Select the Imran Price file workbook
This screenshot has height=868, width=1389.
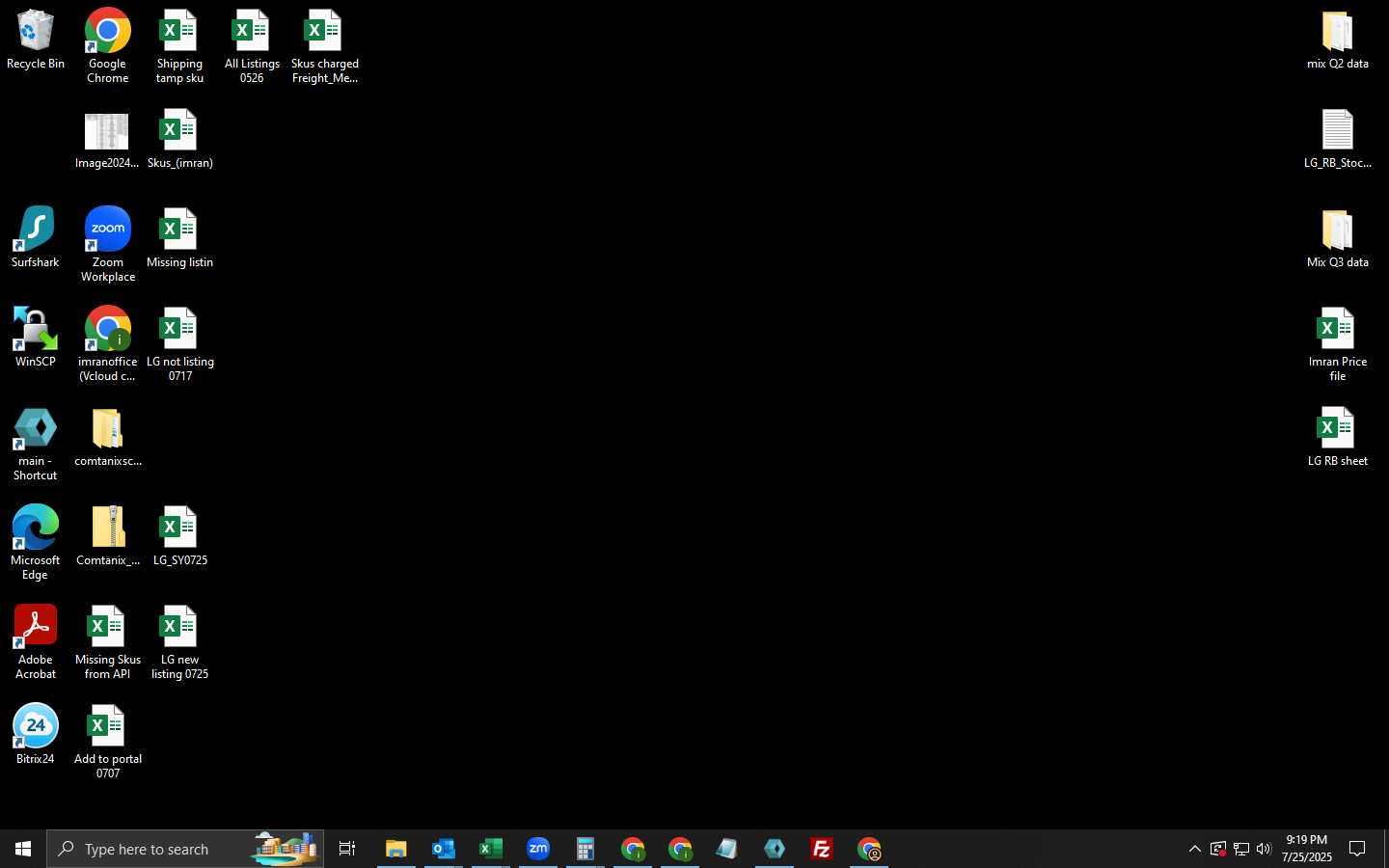pyautogui.click(x=1338, y=344)
